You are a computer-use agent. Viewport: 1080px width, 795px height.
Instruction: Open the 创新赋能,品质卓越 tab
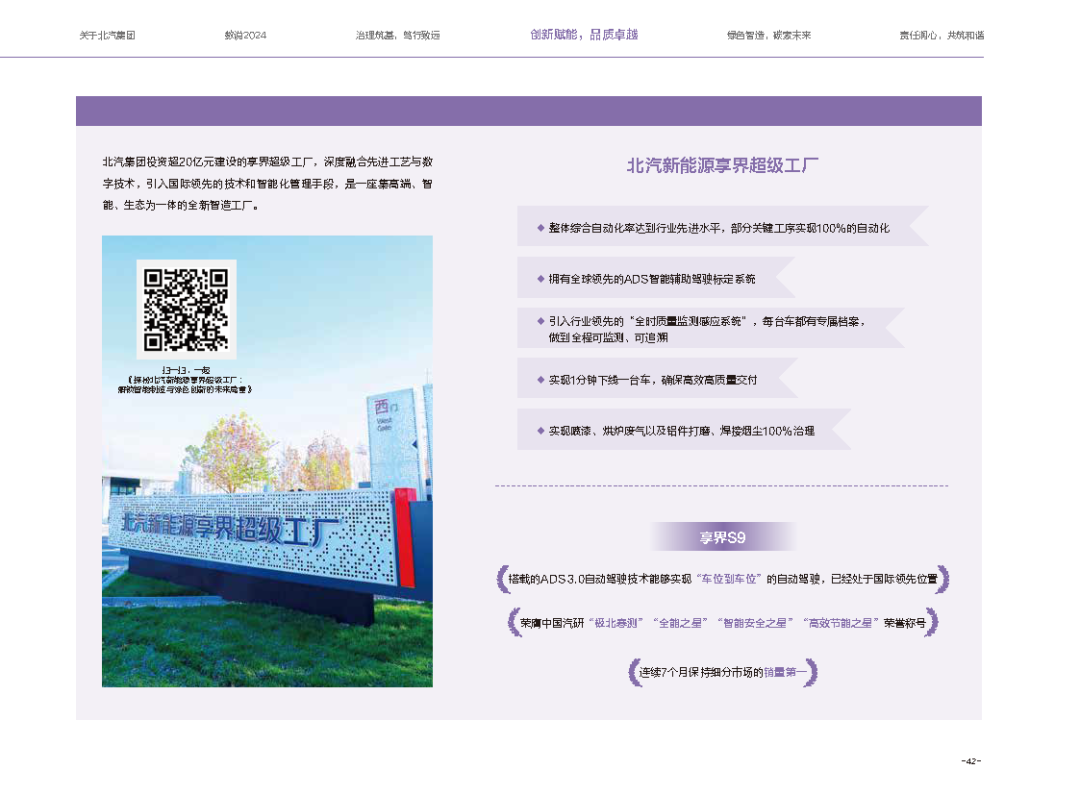click(x=584, y=34)
